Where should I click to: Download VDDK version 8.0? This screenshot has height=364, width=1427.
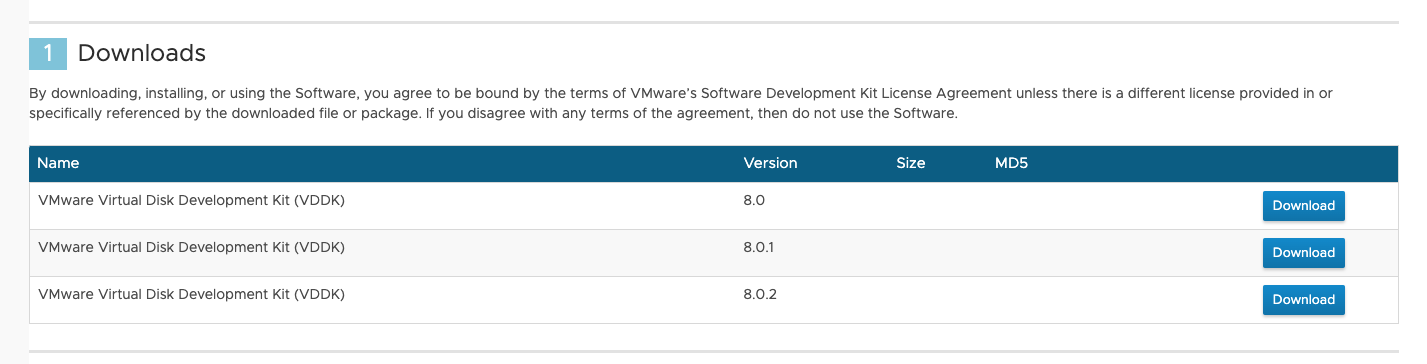[x=1303, y=206]
